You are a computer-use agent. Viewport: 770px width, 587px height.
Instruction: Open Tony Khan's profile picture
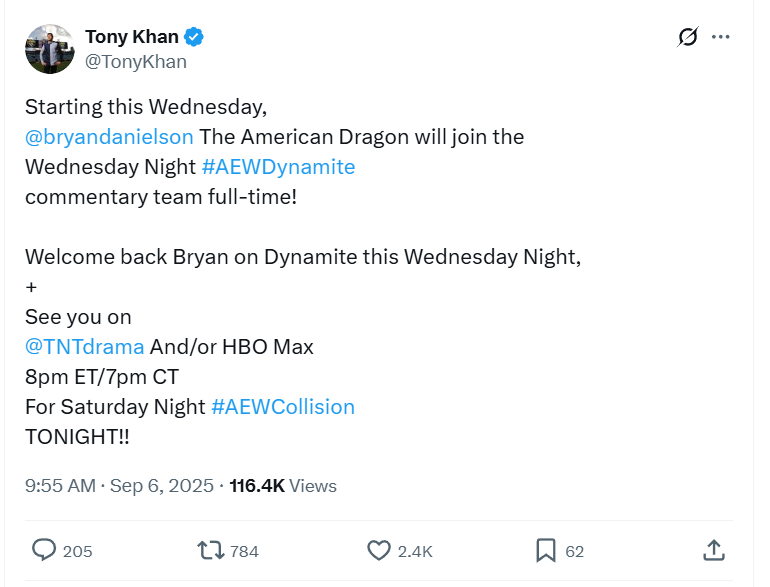[x=49, y=49]
